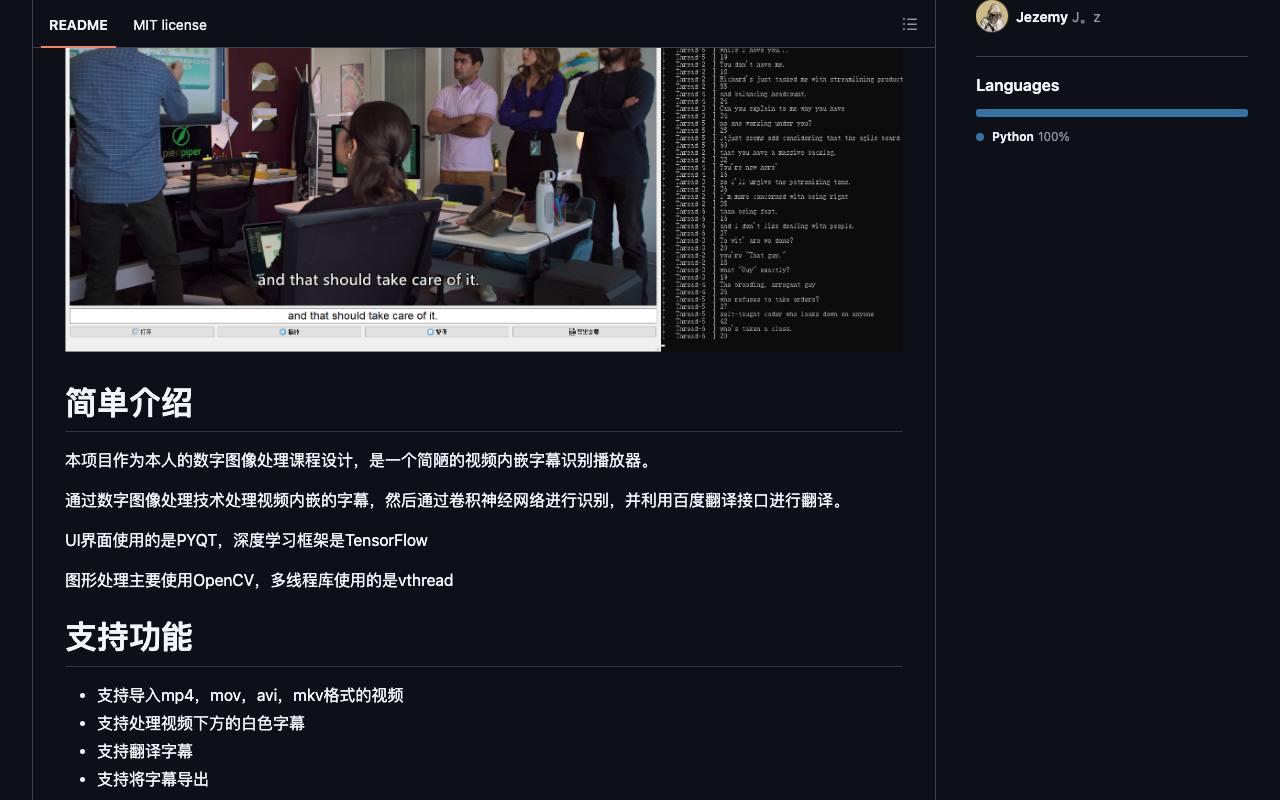This screenshot has height=800, width=1280.
Task: Click the line starting with 通过数字图像处理技术
Action: point(457,500)
